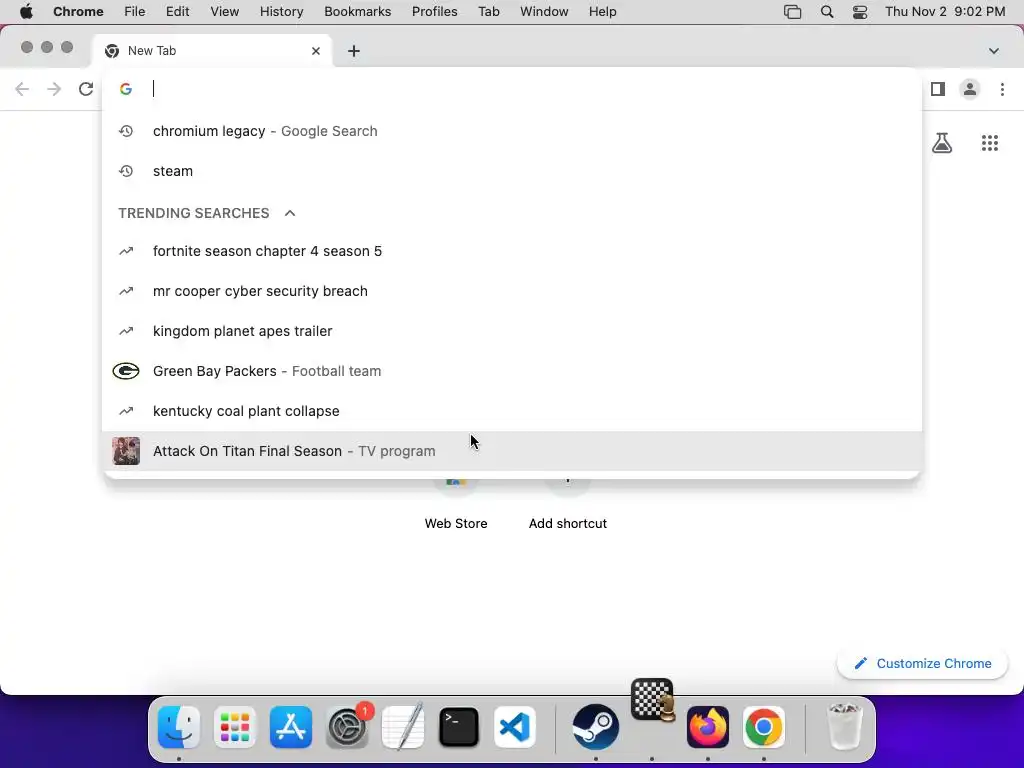Open a new tab with plus button
This screenshot has width=1024, height=768.
(354, 51)
